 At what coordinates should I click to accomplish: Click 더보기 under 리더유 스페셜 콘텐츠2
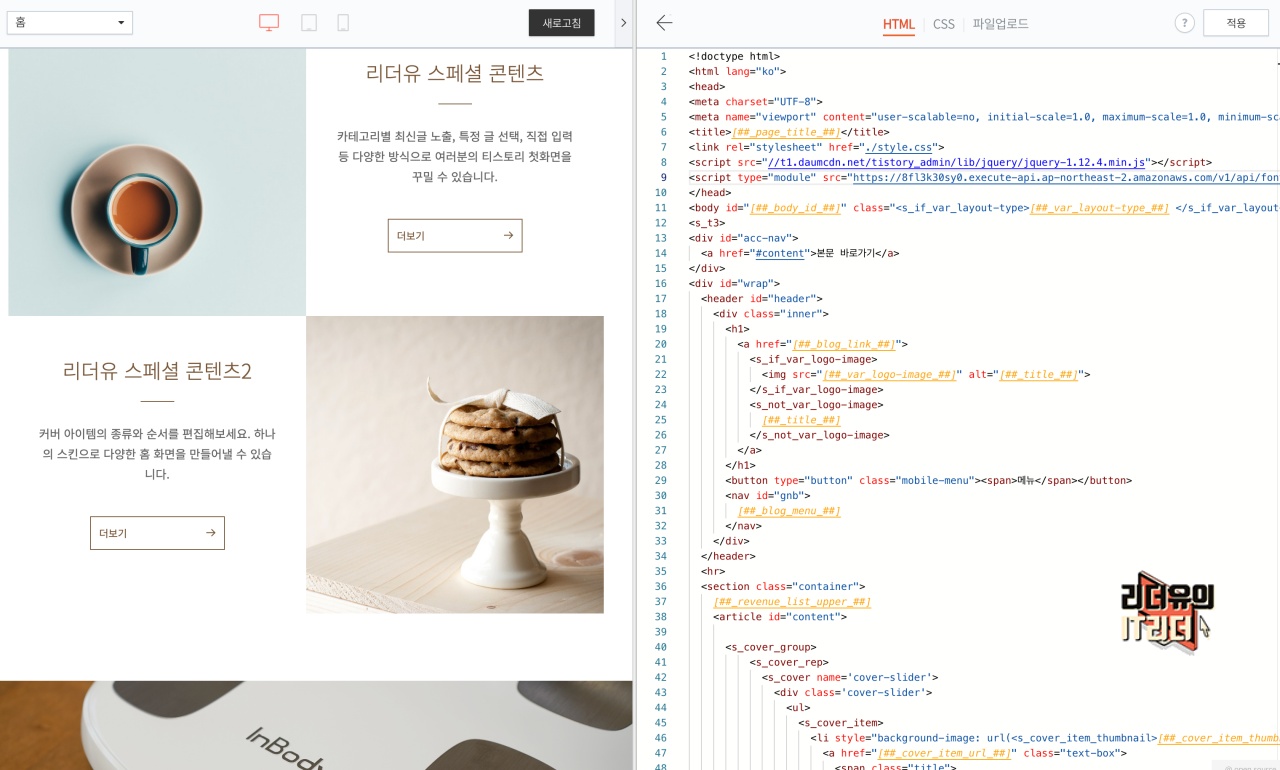157,533
